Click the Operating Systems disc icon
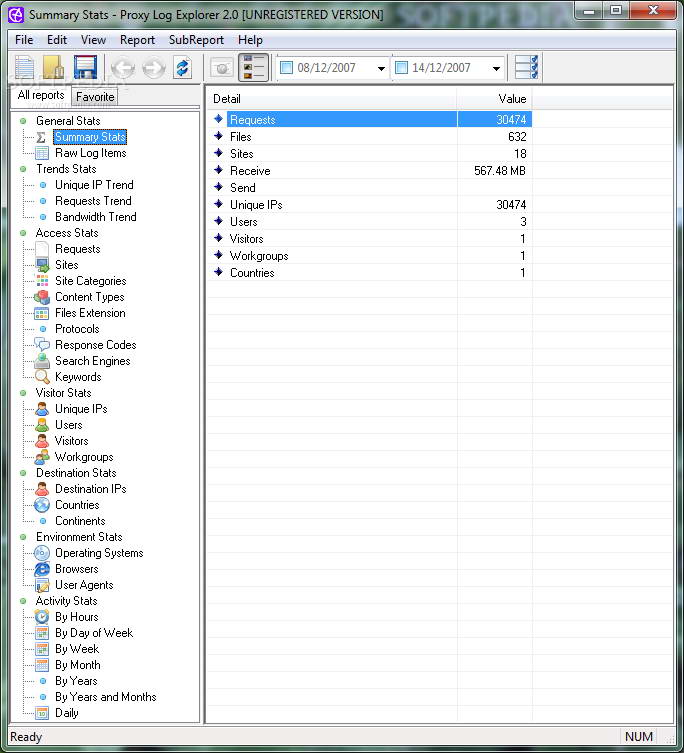The image size is (684, 753). point(42,553)
